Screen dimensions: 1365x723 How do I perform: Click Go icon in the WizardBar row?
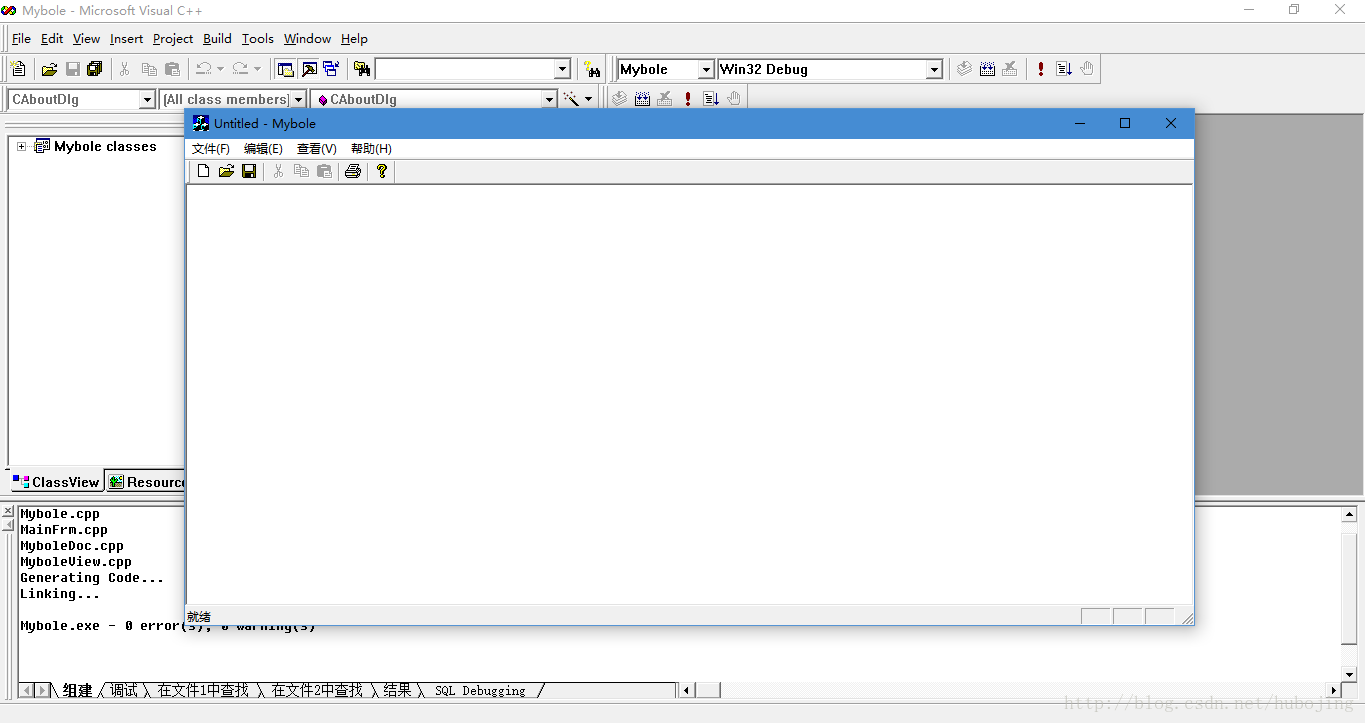pyautogui.click(x=711, y=99)
